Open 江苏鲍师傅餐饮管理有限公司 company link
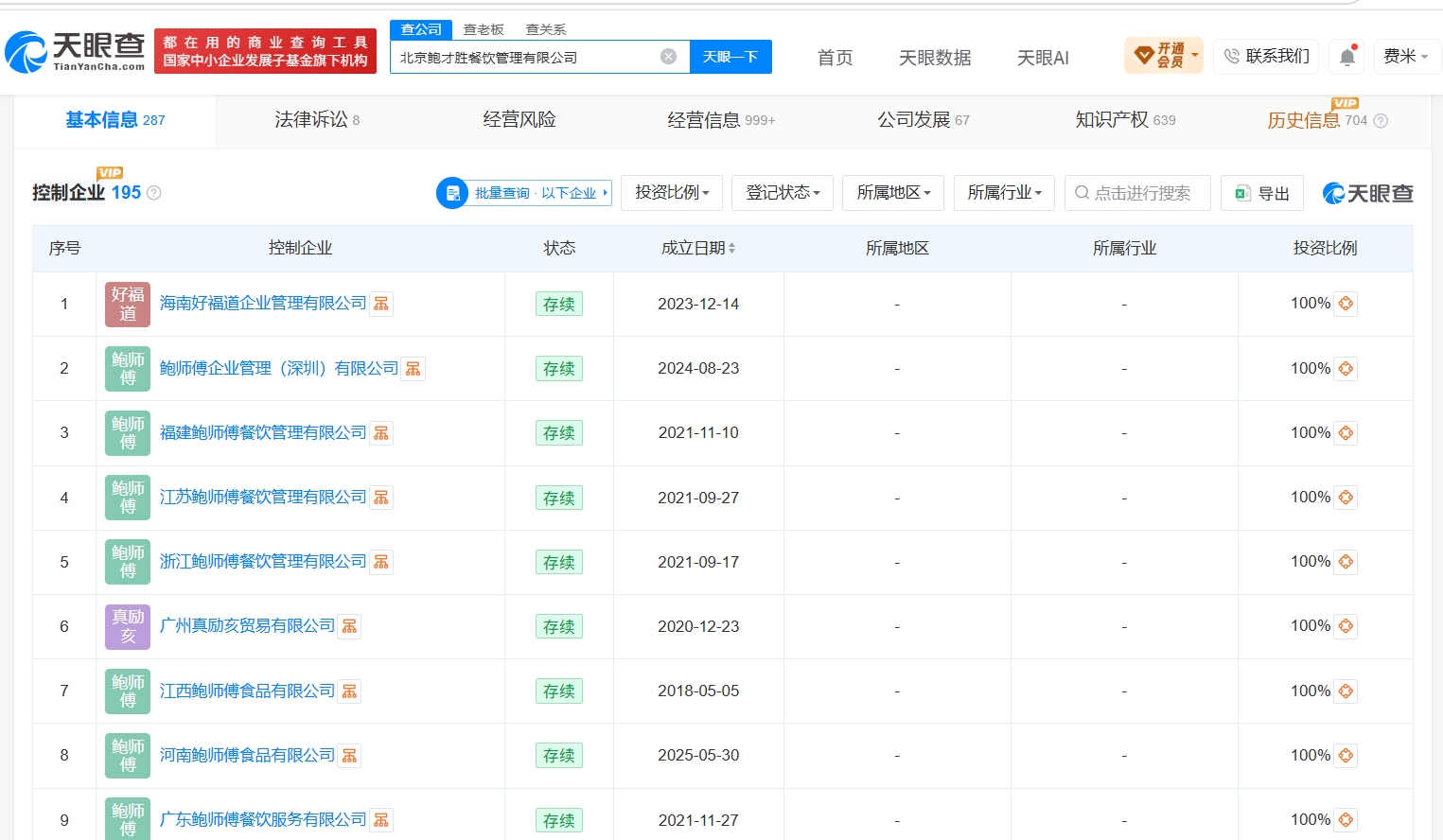The height and width of the screenshot is (840, 1443). point(263,498)
